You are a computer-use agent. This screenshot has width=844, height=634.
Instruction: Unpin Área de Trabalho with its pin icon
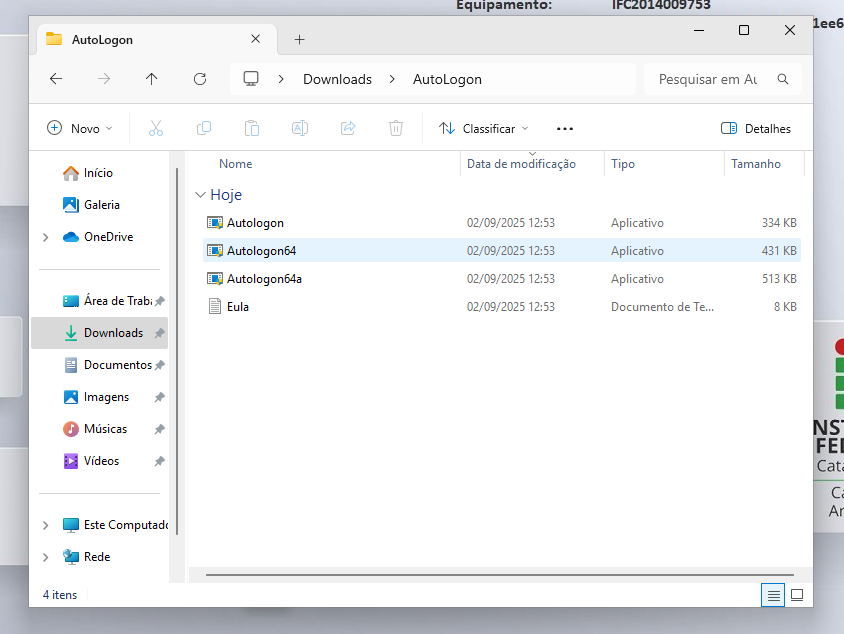[x=159, y=301]
